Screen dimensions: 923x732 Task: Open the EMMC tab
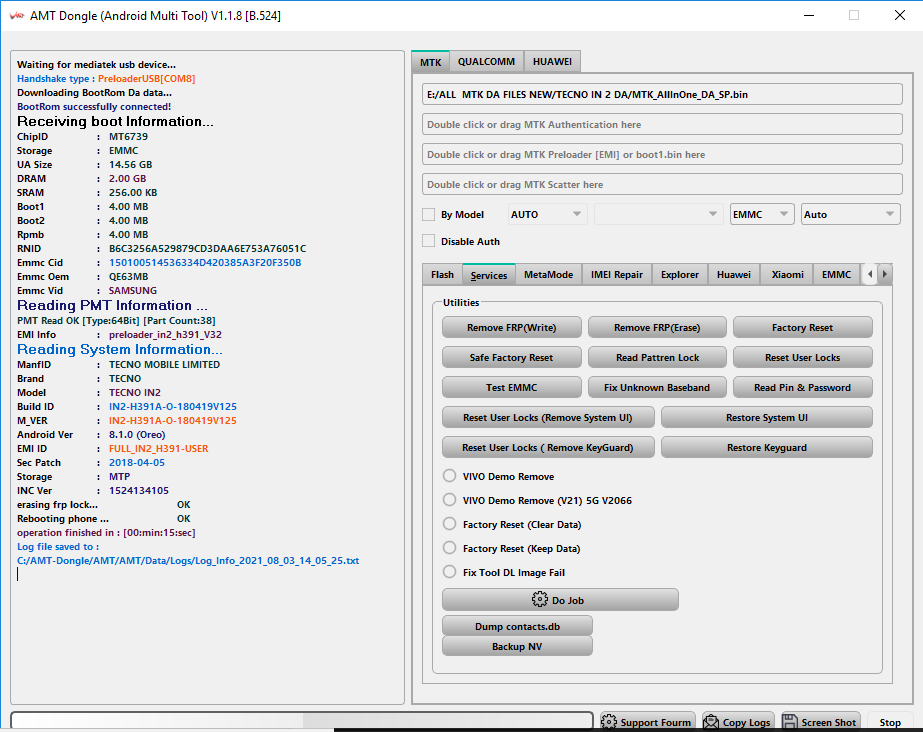[x=836, y=275]
